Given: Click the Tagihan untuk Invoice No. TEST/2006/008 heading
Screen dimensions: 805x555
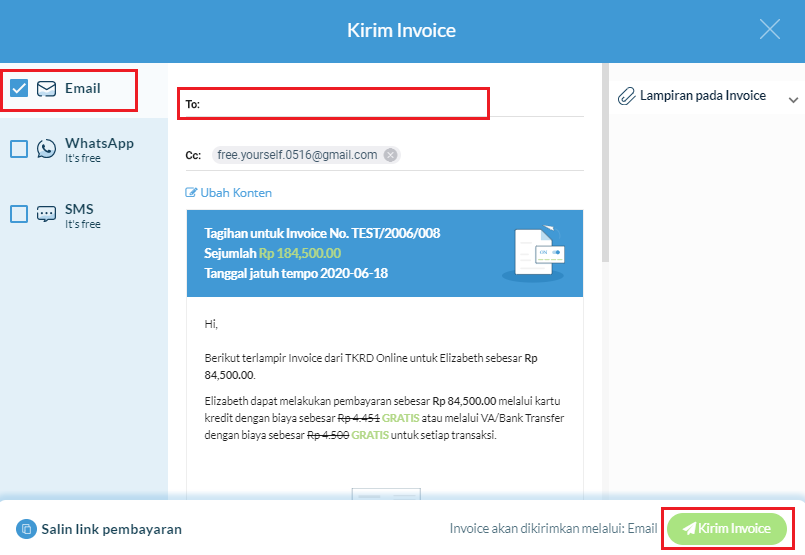Looking at the screenshot, I should (322, 233).
